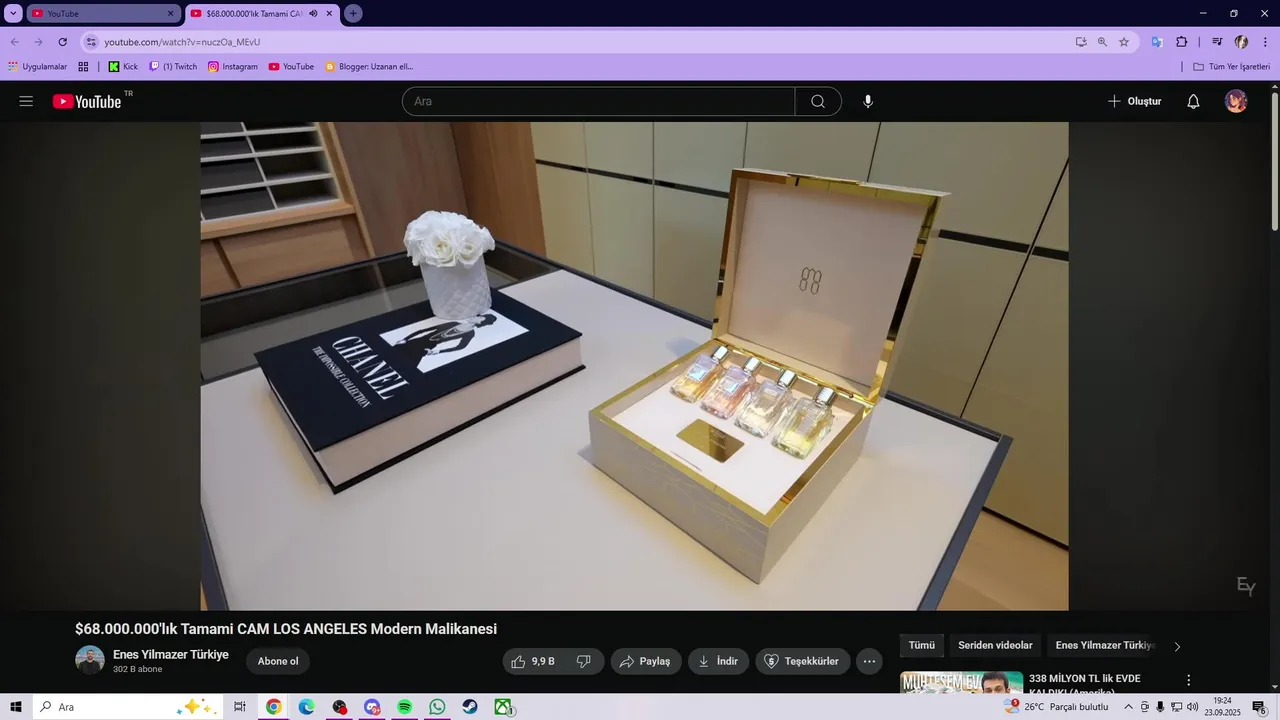Open the Tüm Yer İşaretleri folder
The height and width of the screenshot is (720, 1280).
[1232, 67]
